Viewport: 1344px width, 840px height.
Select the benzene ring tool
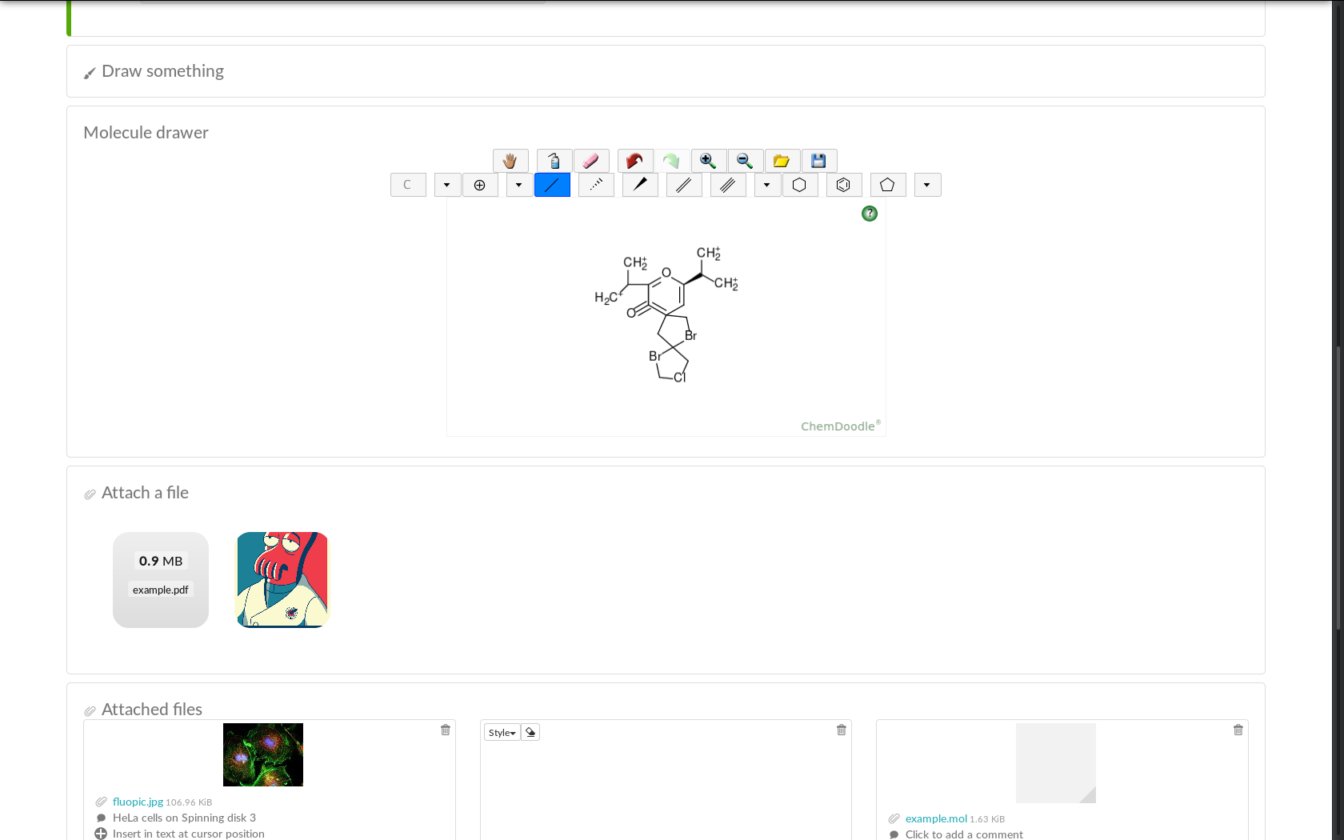[844, 185]
